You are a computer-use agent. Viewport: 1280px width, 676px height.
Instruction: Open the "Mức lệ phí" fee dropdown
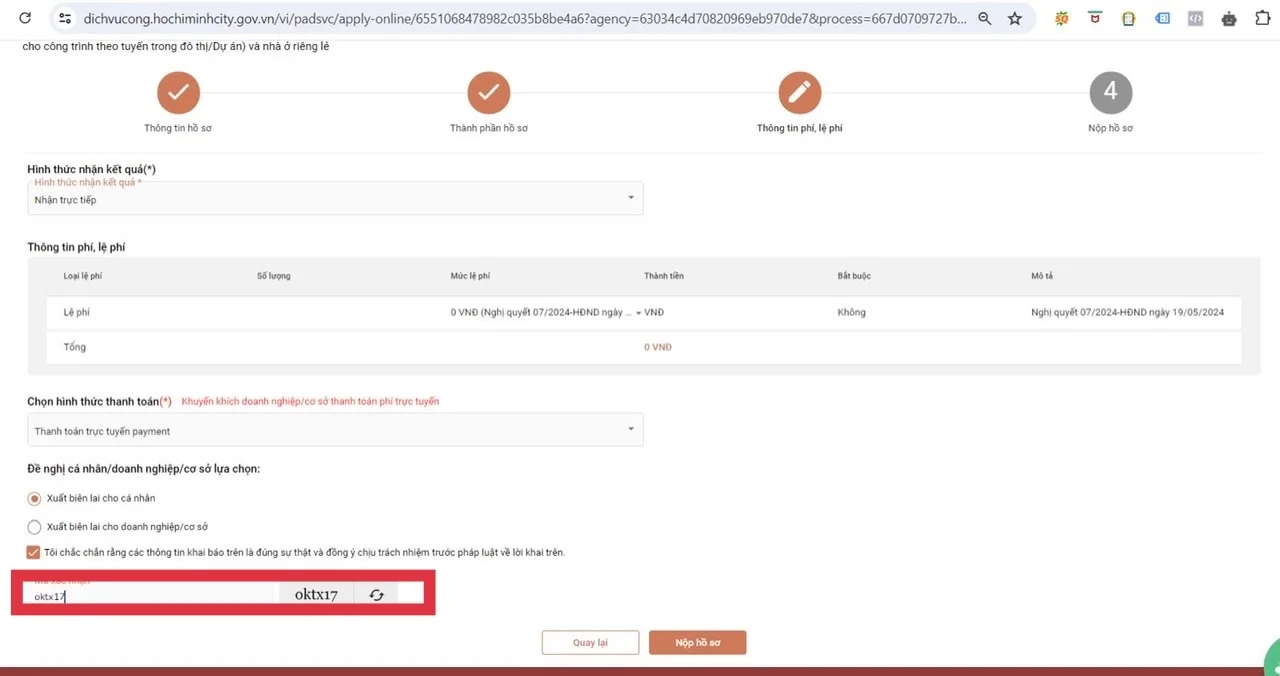tap(639, 313)
